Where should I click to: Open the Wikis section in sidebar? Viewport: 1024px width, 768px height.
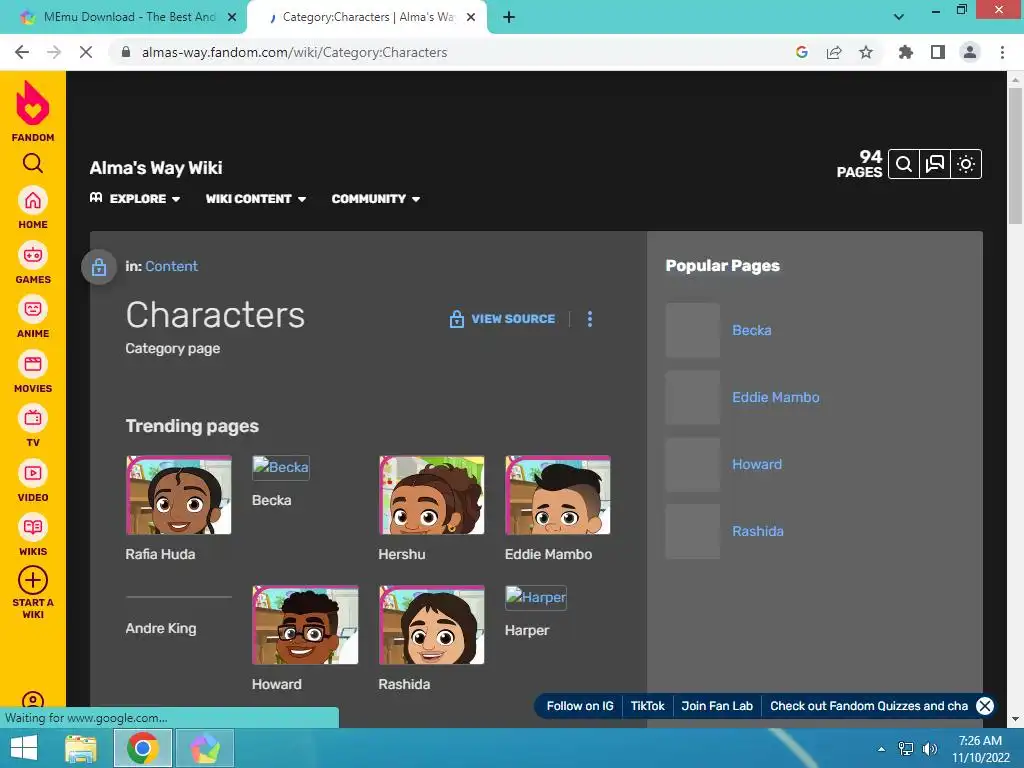coord(33,535)
